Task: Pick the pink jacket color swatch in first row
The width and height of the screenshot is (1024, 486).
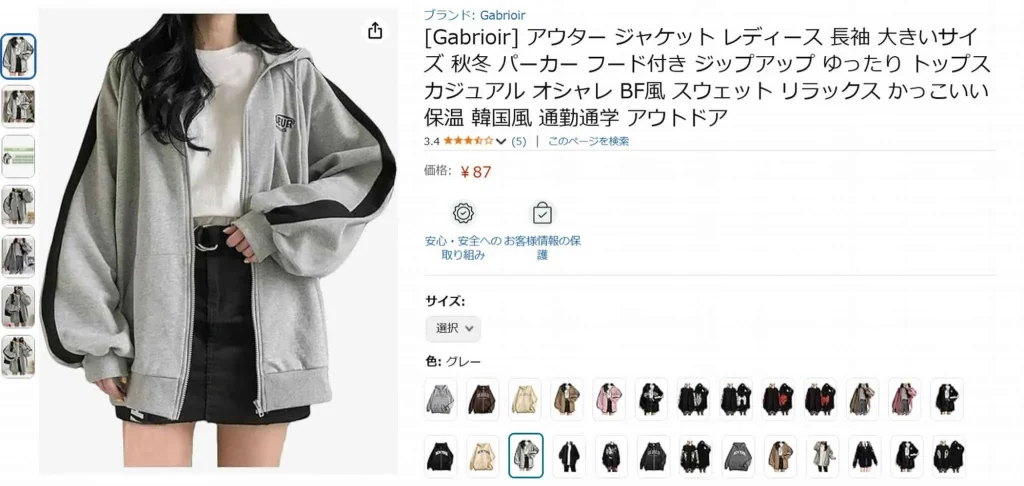Action: coord(609,399)
